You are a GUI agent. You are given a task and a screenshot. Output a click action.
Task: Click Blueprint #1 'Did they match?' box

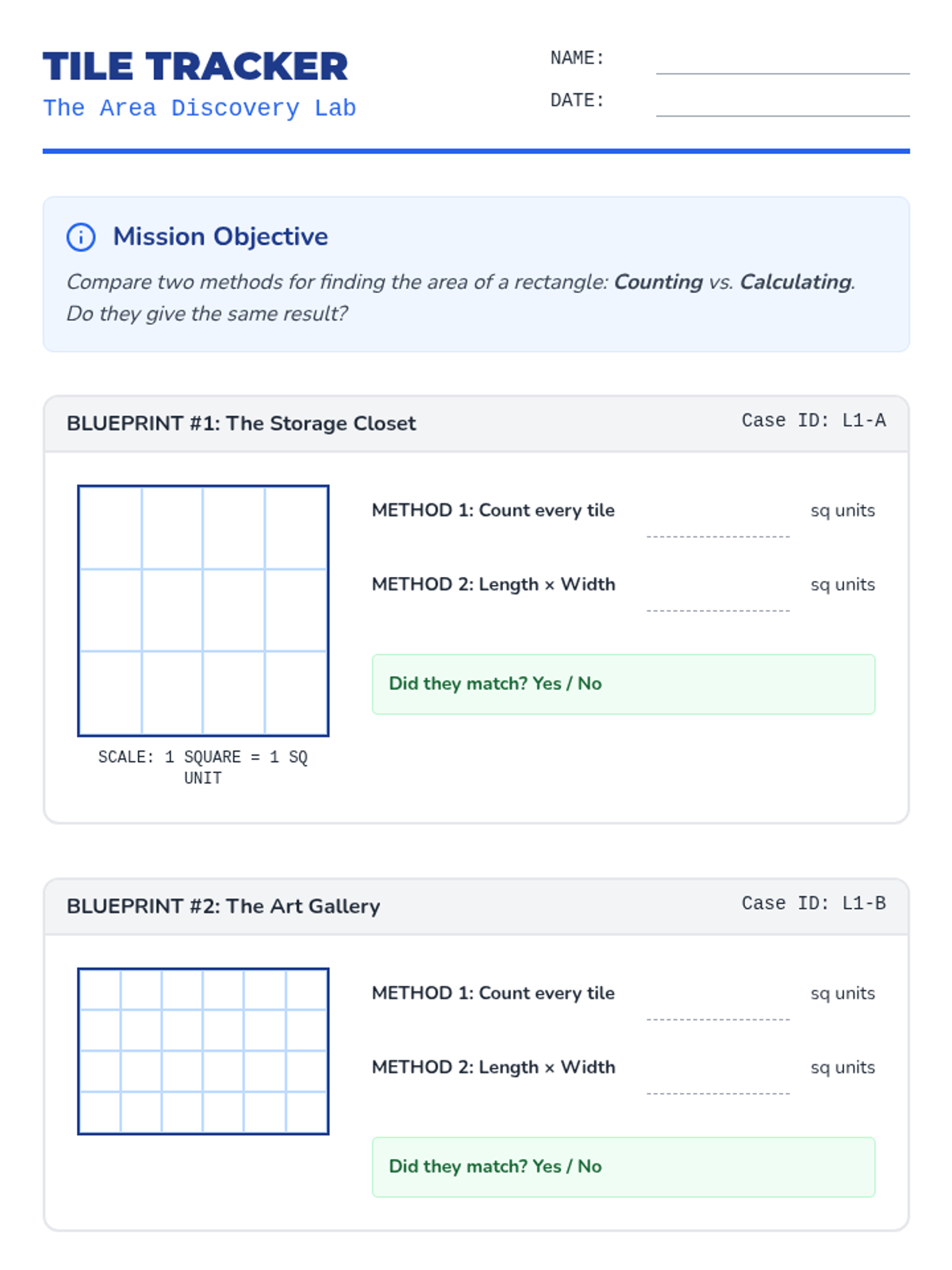point(623,684)
